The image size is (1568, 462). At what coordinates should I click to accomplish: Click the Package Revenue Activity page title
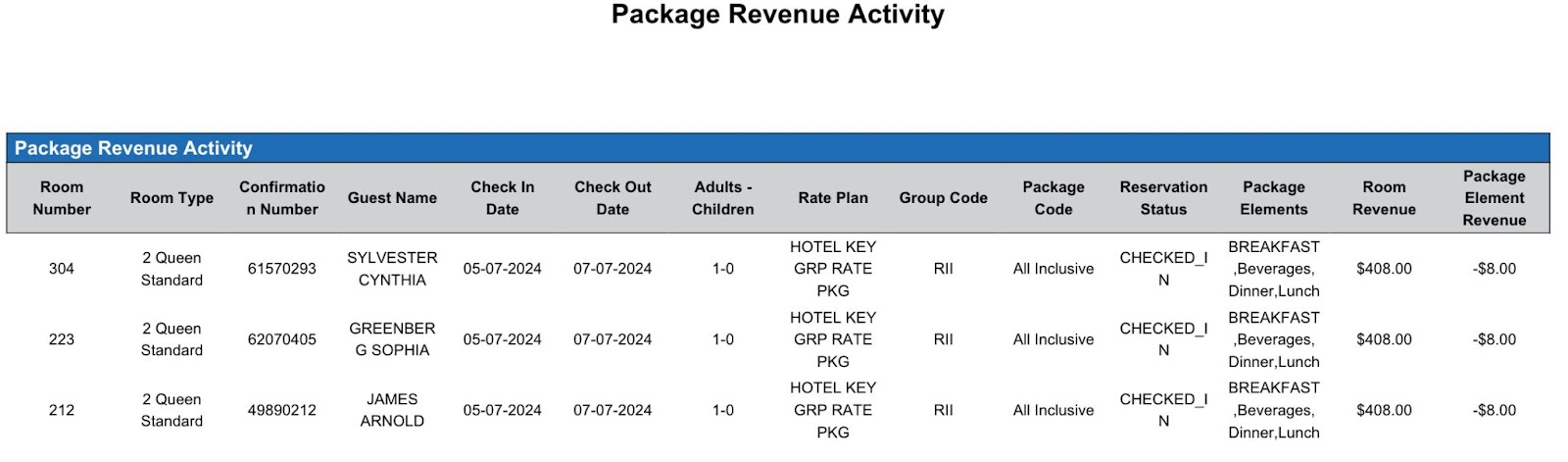[777, 15]
